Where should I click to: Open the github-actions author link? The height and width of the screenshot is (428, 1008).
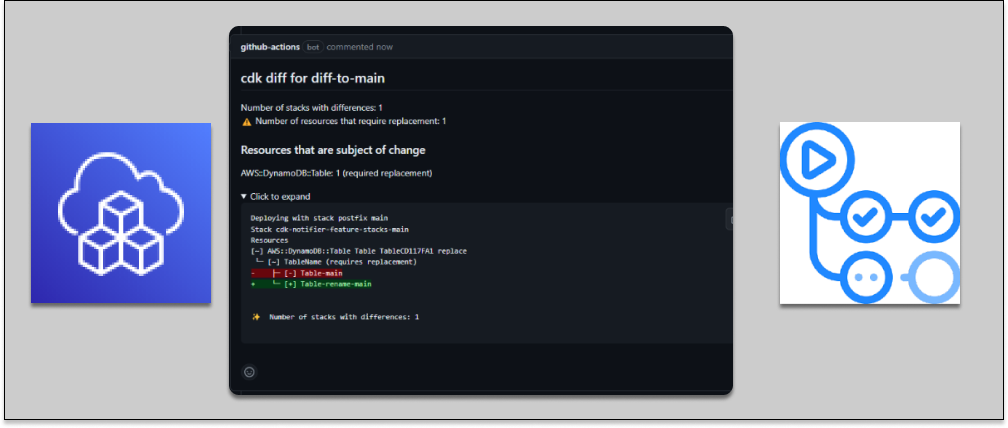click(x=269, y=47)
